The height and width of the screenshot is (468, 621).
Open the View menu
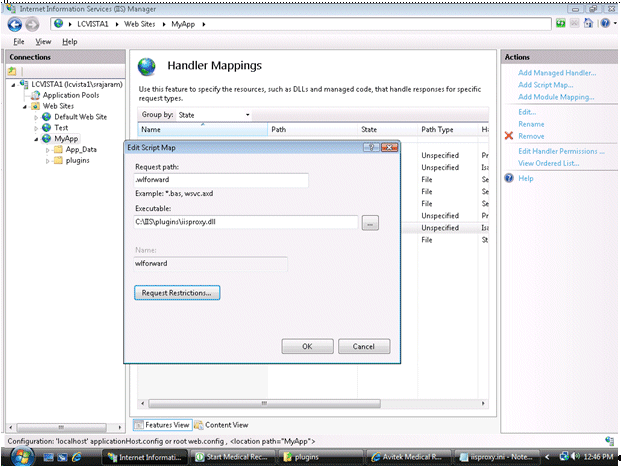[43, 42]
